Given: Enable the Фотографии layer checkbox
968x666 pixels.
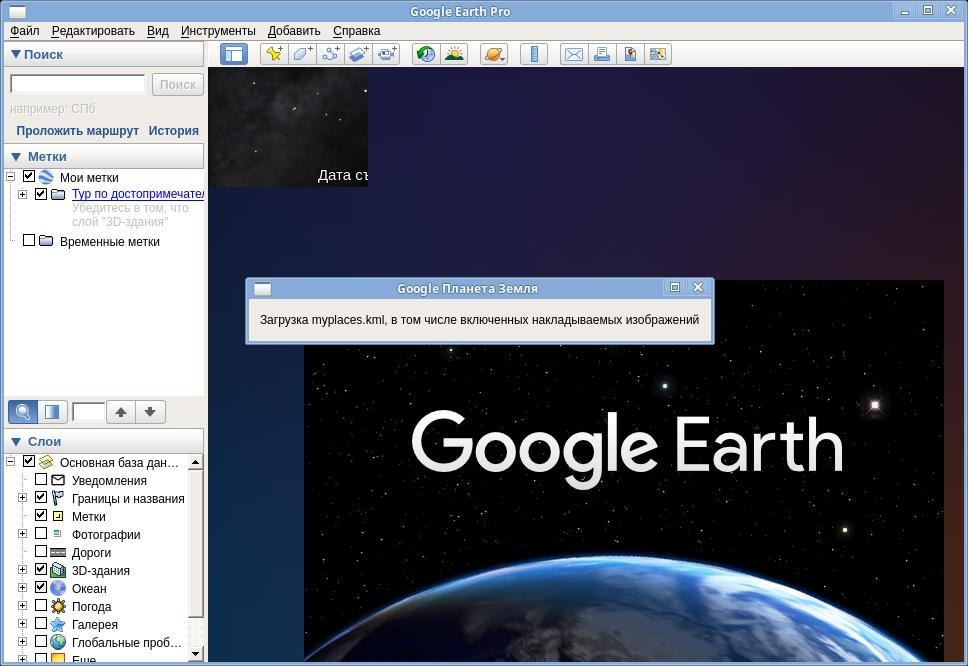Looking at the screenshot, I should [x=41, y=533].
